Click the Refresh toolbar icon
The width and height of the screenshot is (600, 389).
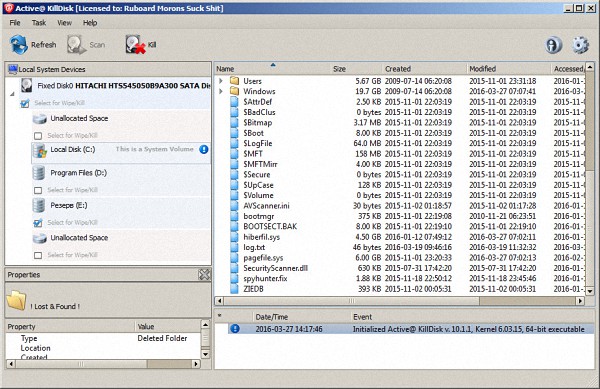pyautogui.click(x=19, y=45)
